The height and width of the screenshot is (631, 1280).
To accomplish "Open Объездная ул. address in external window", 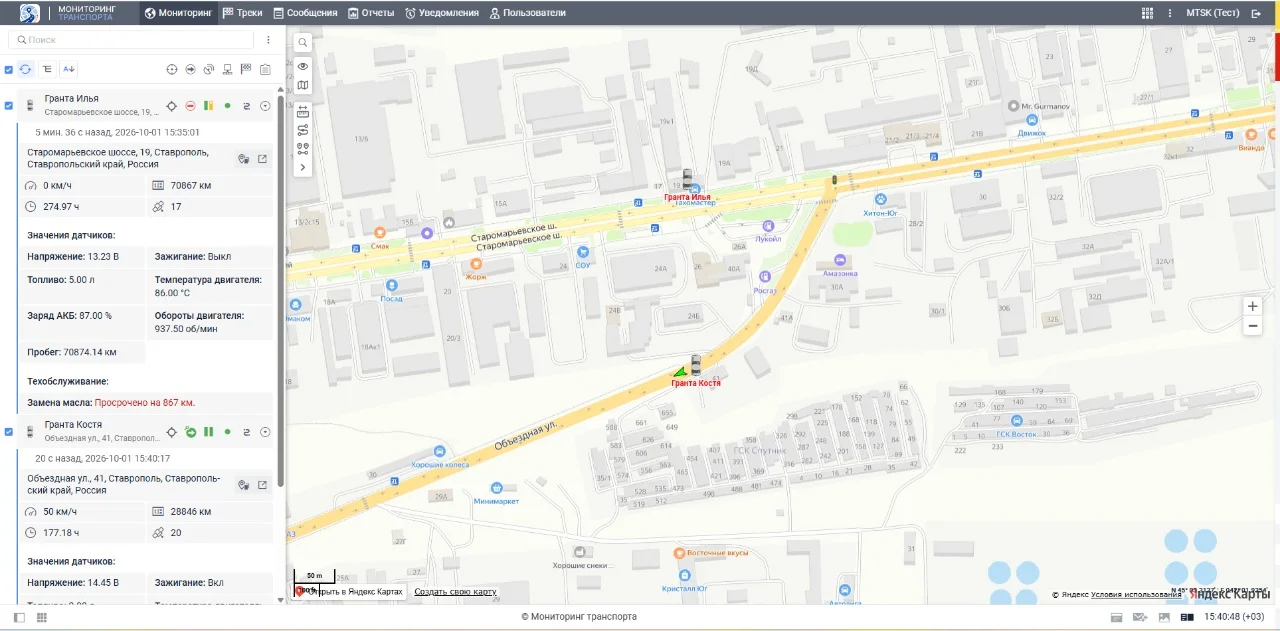I will tap(263, 485).
